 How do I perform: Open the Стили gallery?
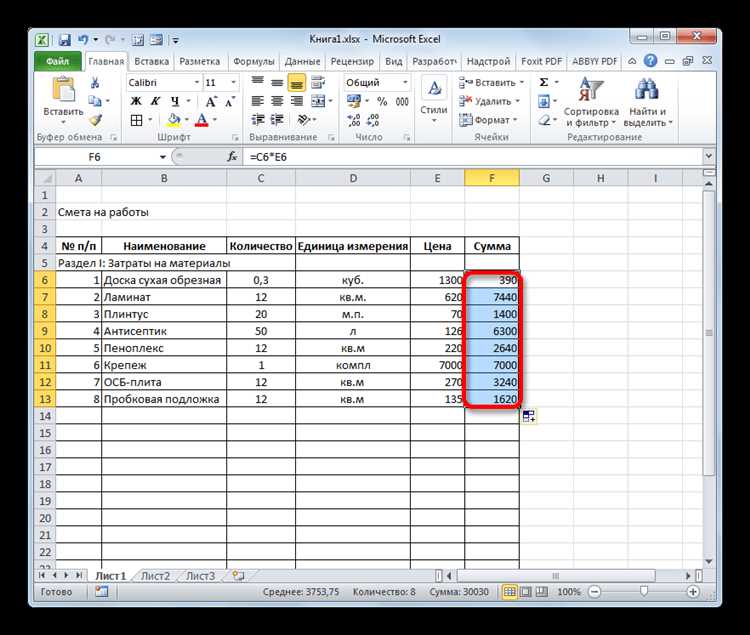434,99
